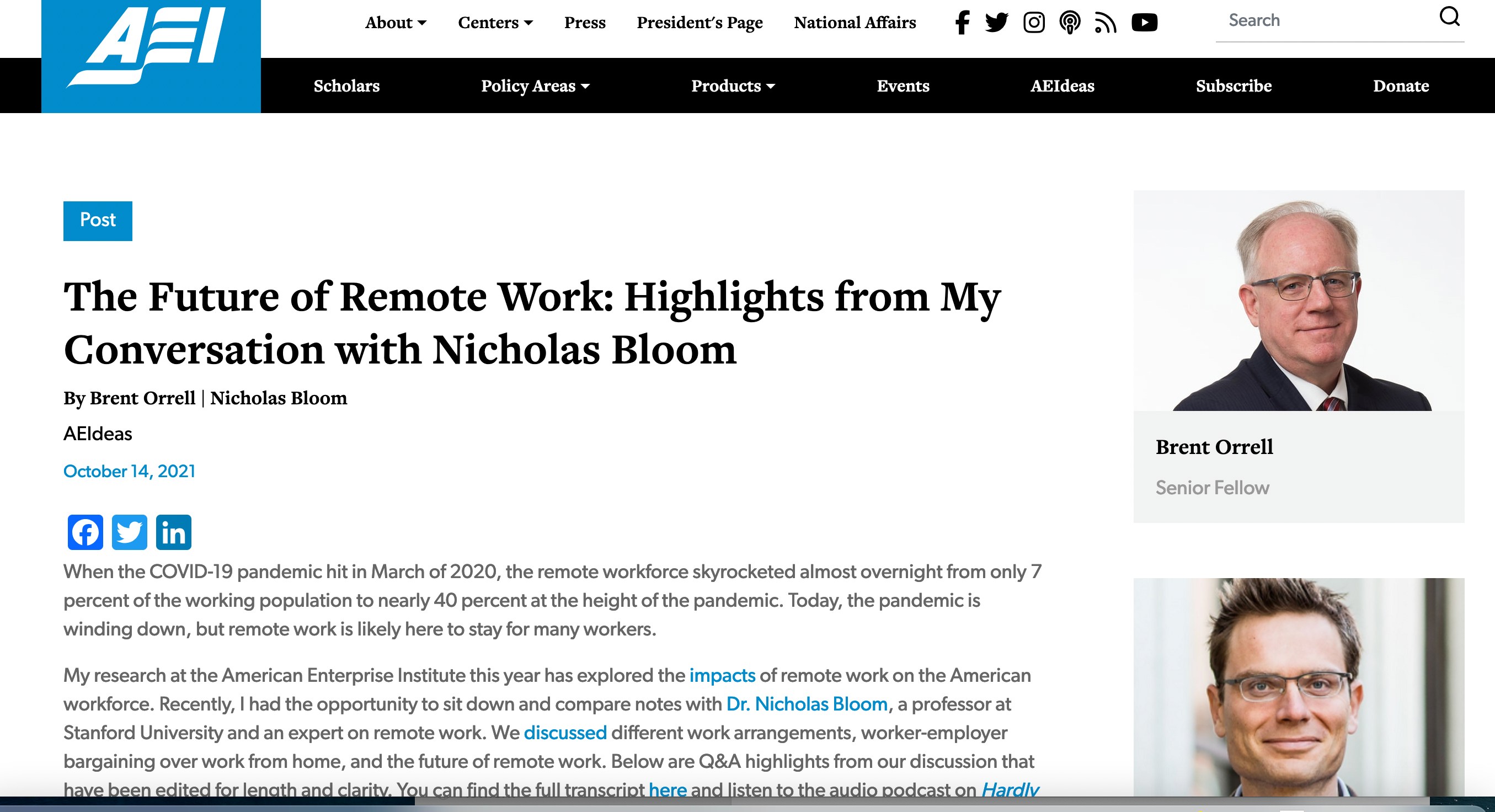
Task: Click the October 14, 2021 date link
Action: (129, 471)
